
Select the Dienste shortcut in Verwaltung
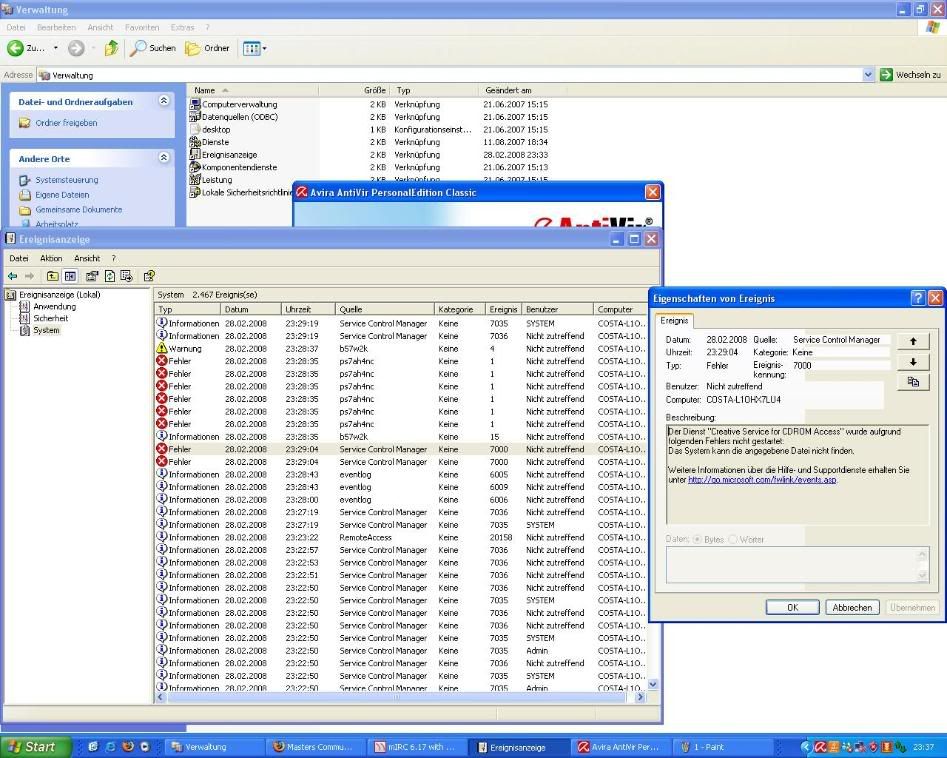210,142
